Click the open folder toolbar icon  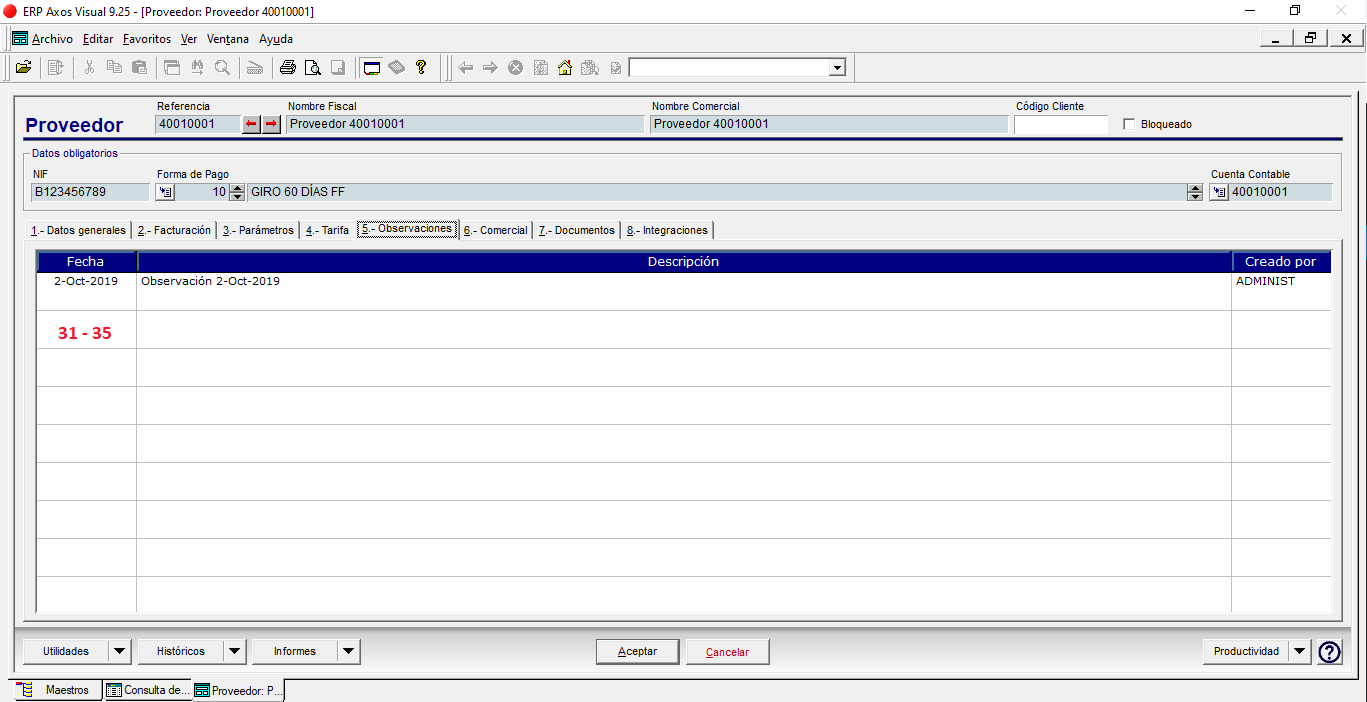[23, 68]
